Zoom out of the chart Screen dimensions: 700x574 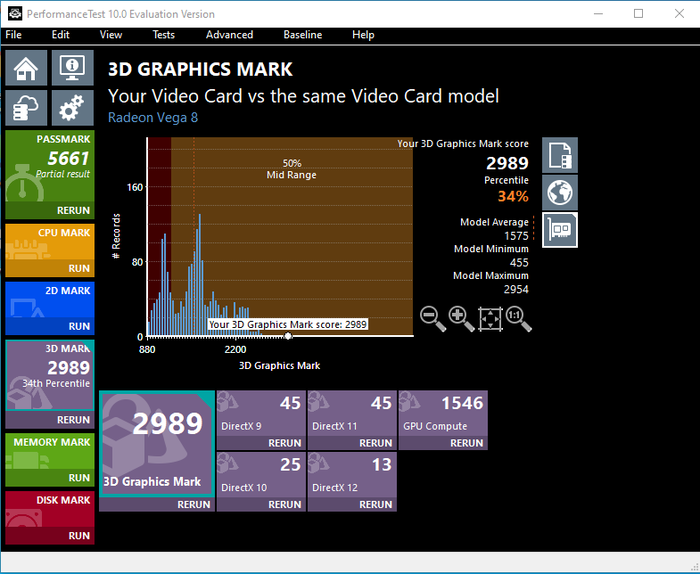433,319
